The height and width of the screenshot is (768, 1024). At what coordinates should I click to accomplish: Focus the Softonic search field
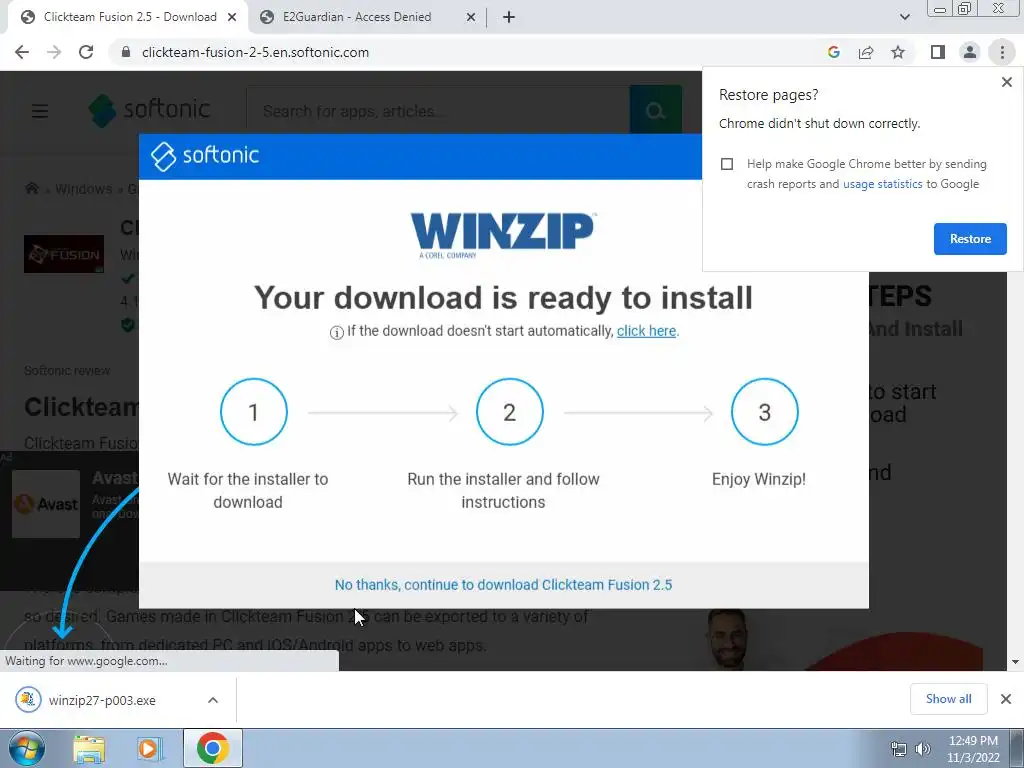438,111
